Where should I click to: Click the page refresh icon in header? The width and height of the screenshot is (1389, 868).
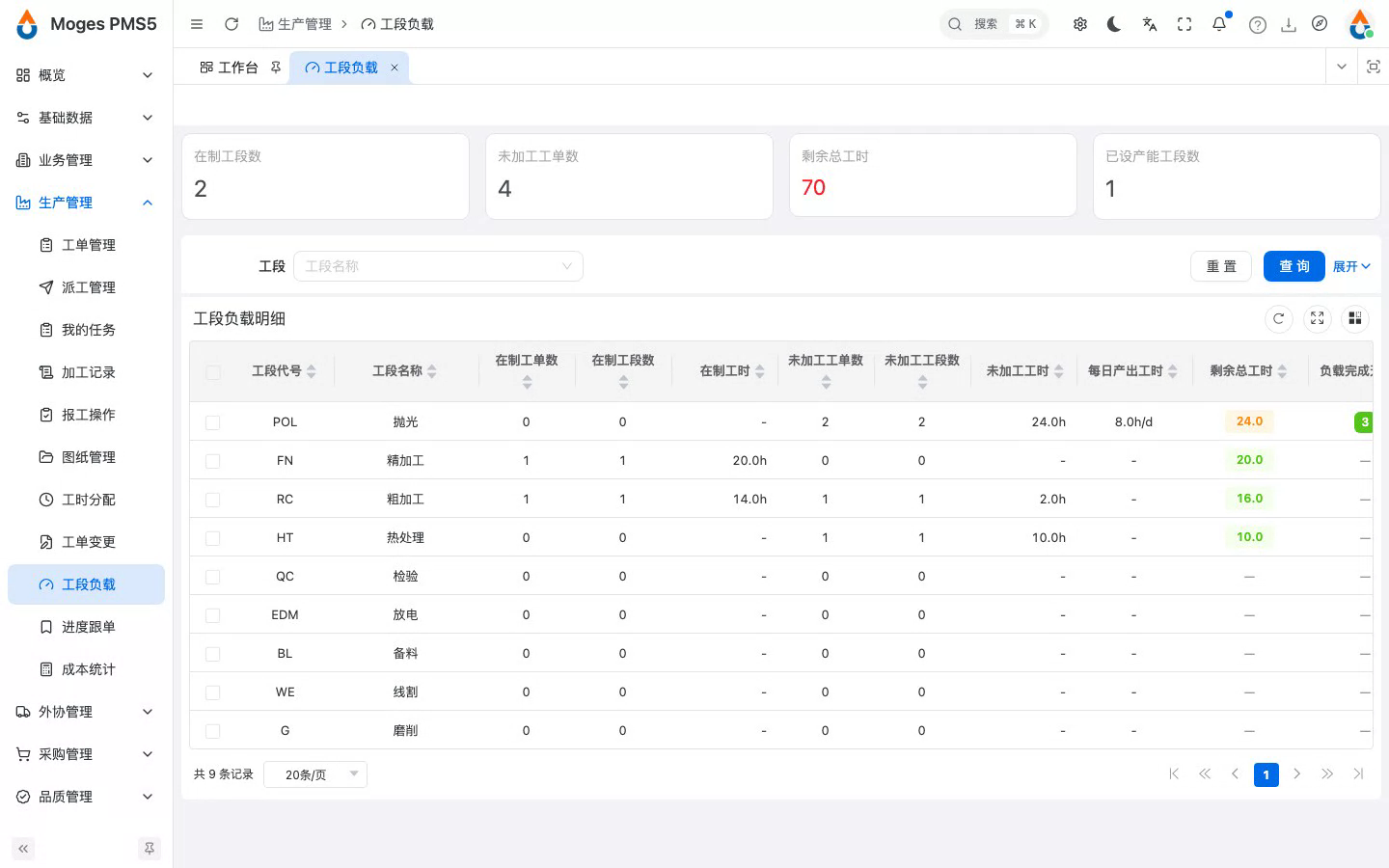point(231,24)
